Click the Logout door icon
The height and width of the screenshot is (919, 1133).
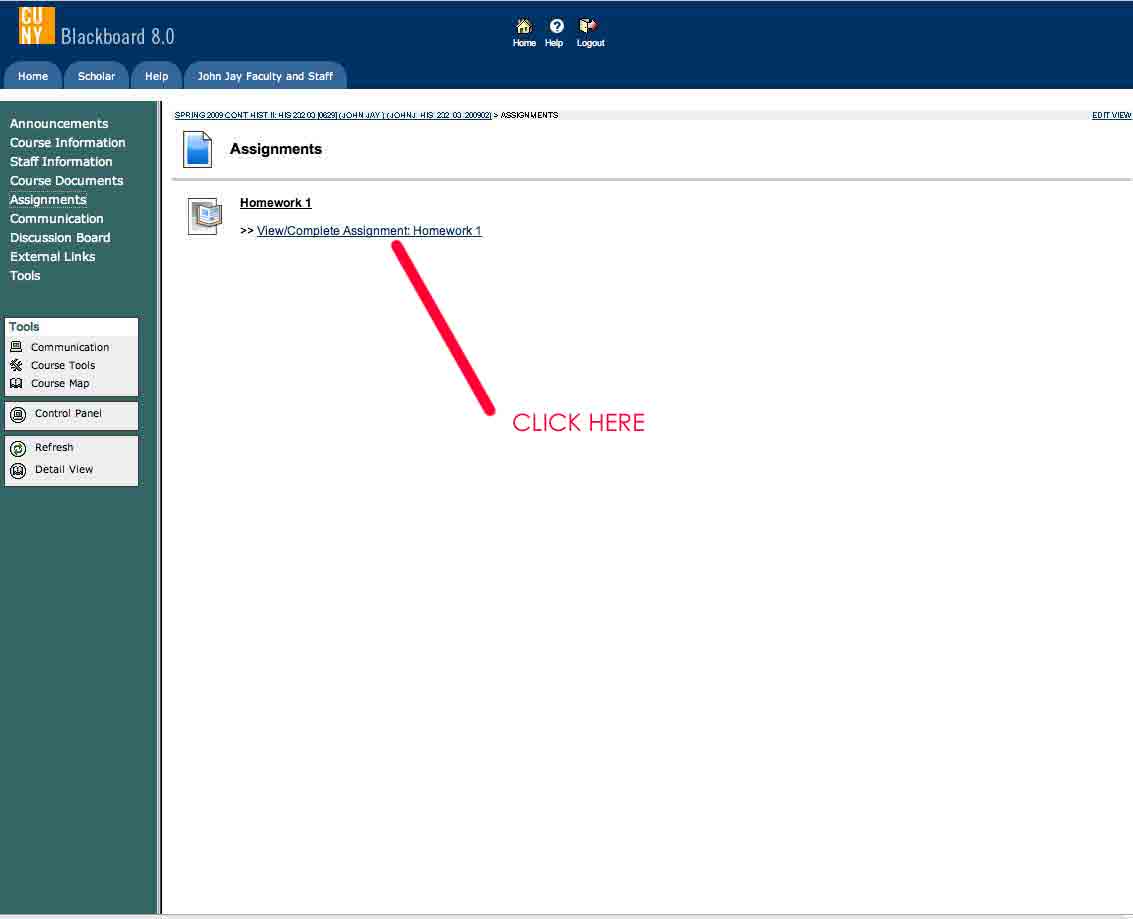588,27
